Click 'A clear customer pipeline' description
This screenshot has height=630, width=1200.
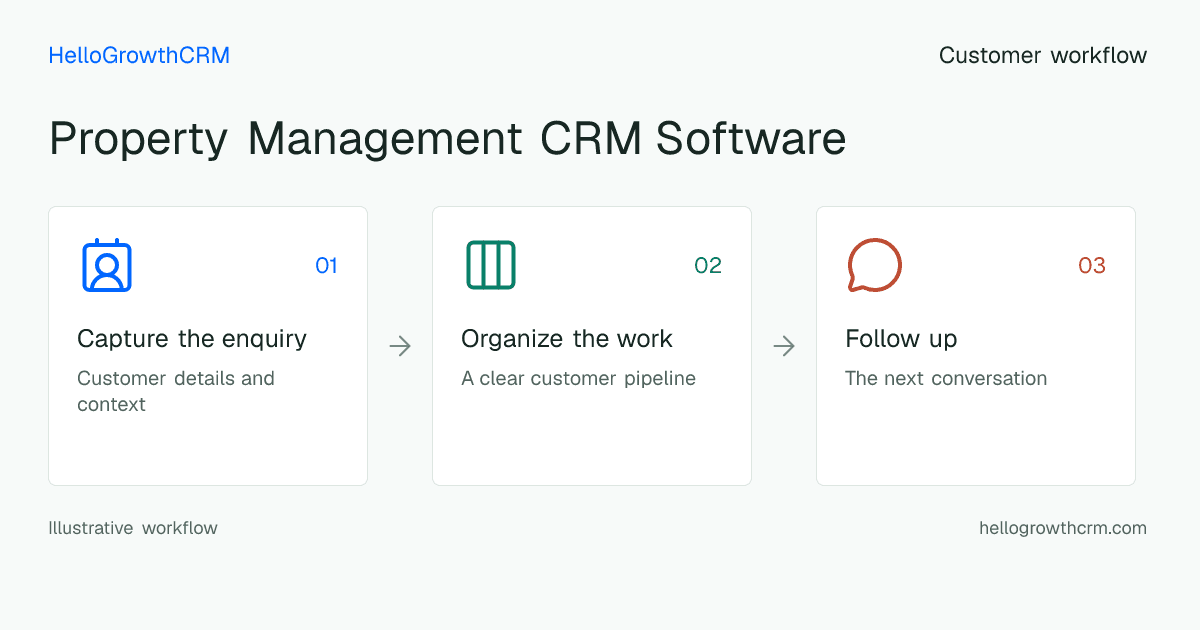click(x=578, y=379)
